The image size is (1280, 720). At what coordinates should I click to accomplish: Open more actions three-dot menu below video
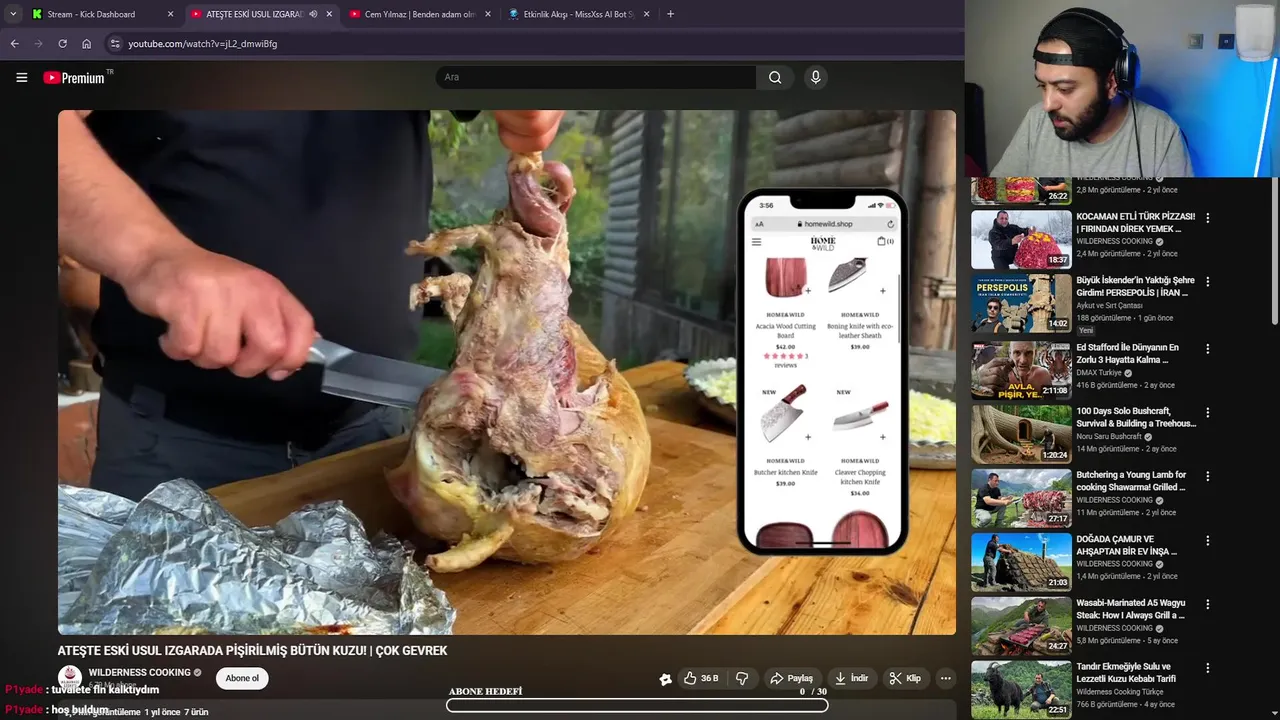point(945,678)
